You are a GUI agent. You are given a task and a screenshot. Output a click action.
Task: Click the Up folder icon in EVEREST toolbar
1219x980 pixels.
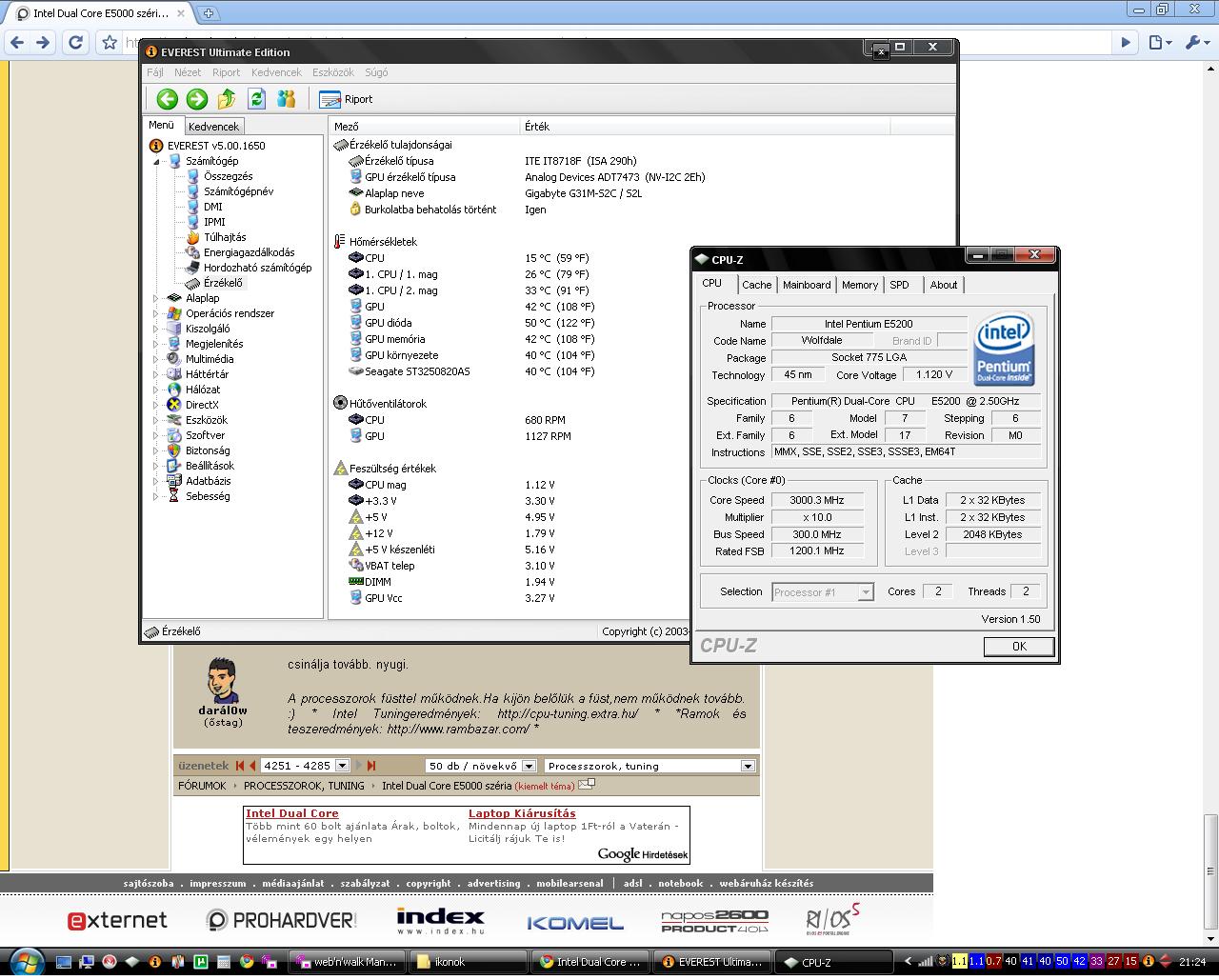click(227, 99)
